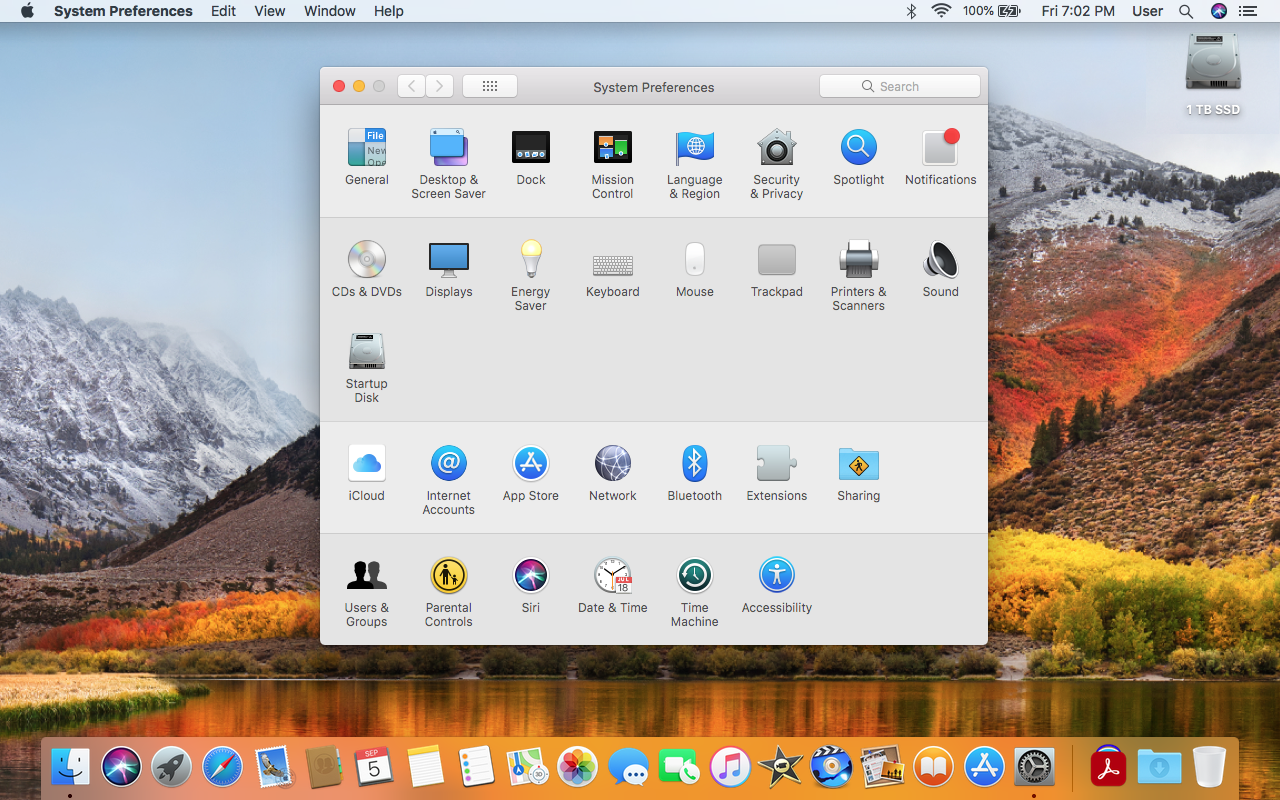
Task: Open Adobe Acrobat from the Dock
Action: click(1107, 767)
